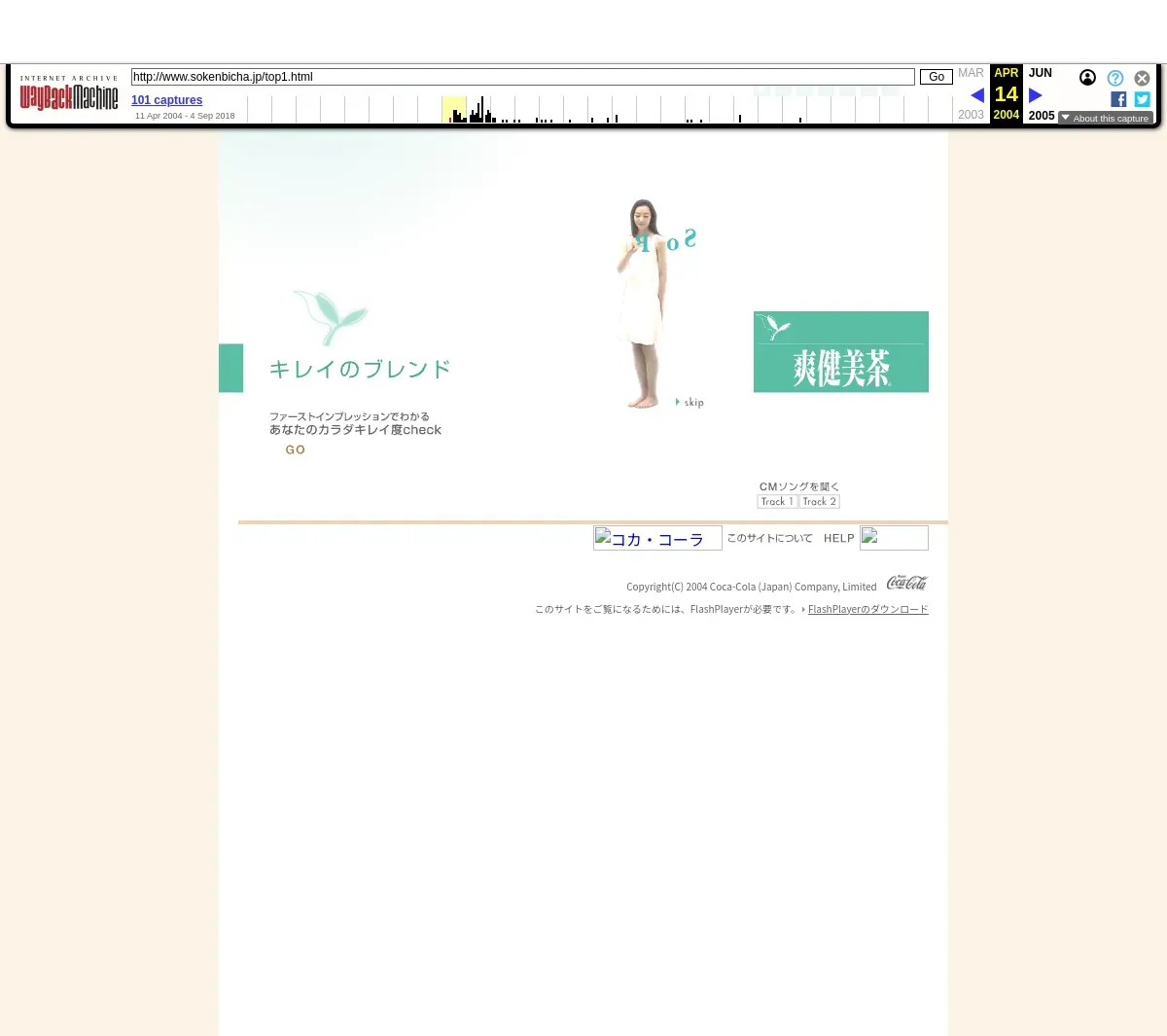Image resolution: width=1167 pixels, height=1036 pixels.
Task: Click highlighted 2004 year in timeline
Action: [x=454, y=109]
